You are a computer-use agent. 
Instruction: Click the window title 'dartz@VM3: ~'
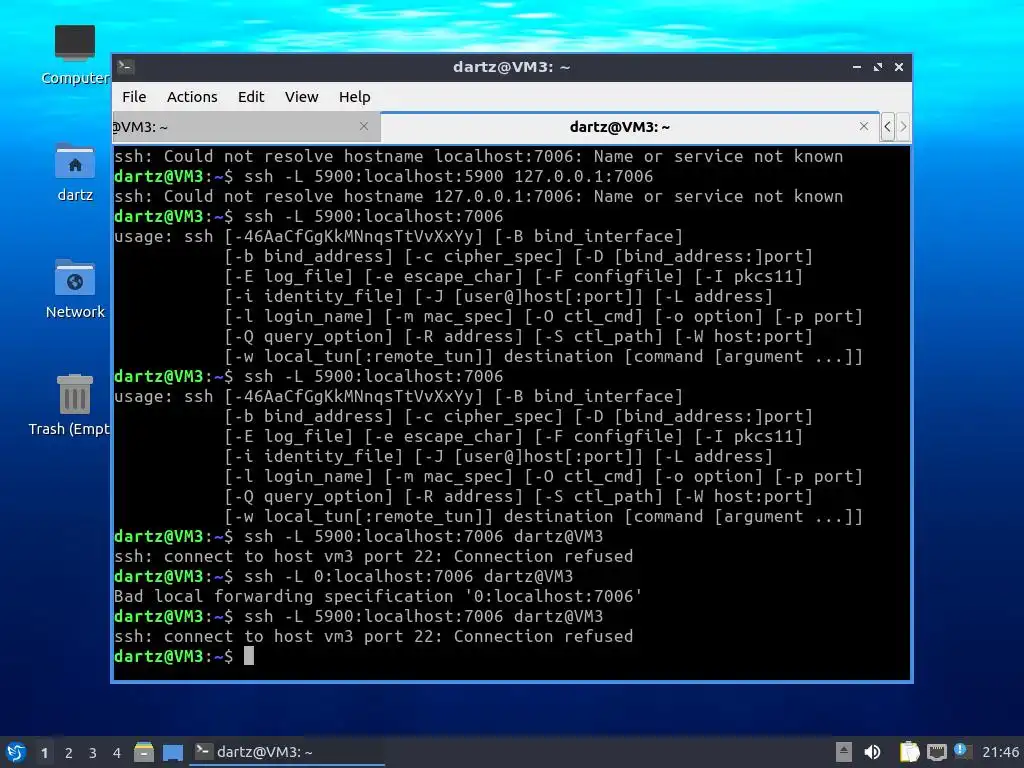pyautogui.click(x=511, y=67)
